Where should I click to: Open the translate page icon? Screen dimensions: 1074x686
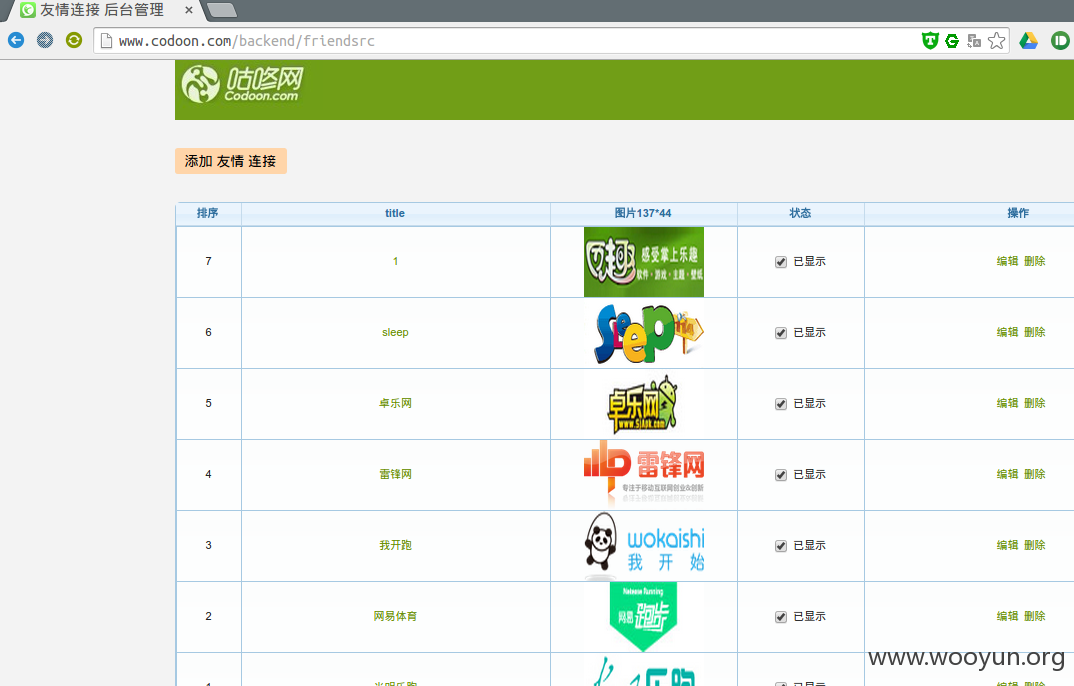(x=974, y=41)
